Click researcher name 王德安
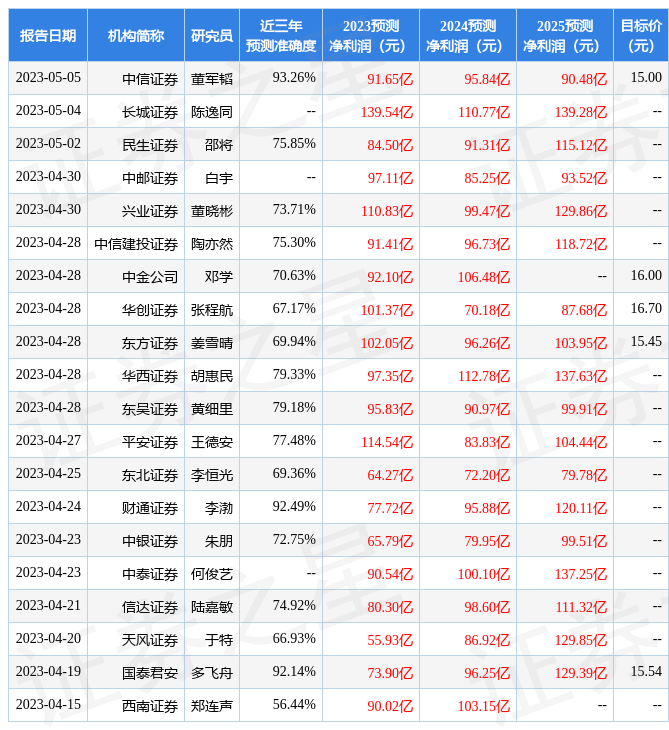669x730 pixels. coord(212,442)
